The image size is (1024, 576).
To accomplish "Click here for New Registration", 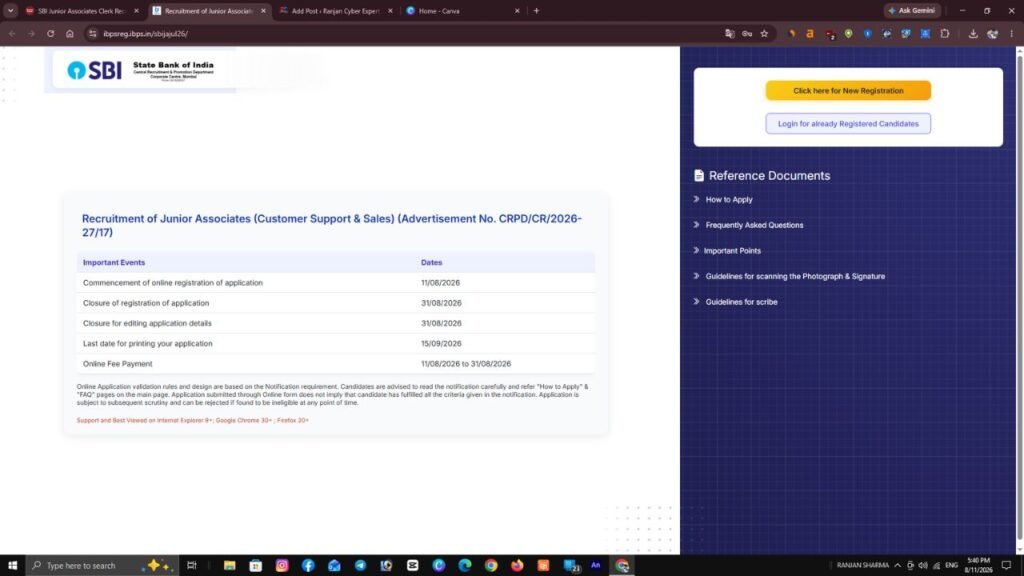I will tap(848, 90).
